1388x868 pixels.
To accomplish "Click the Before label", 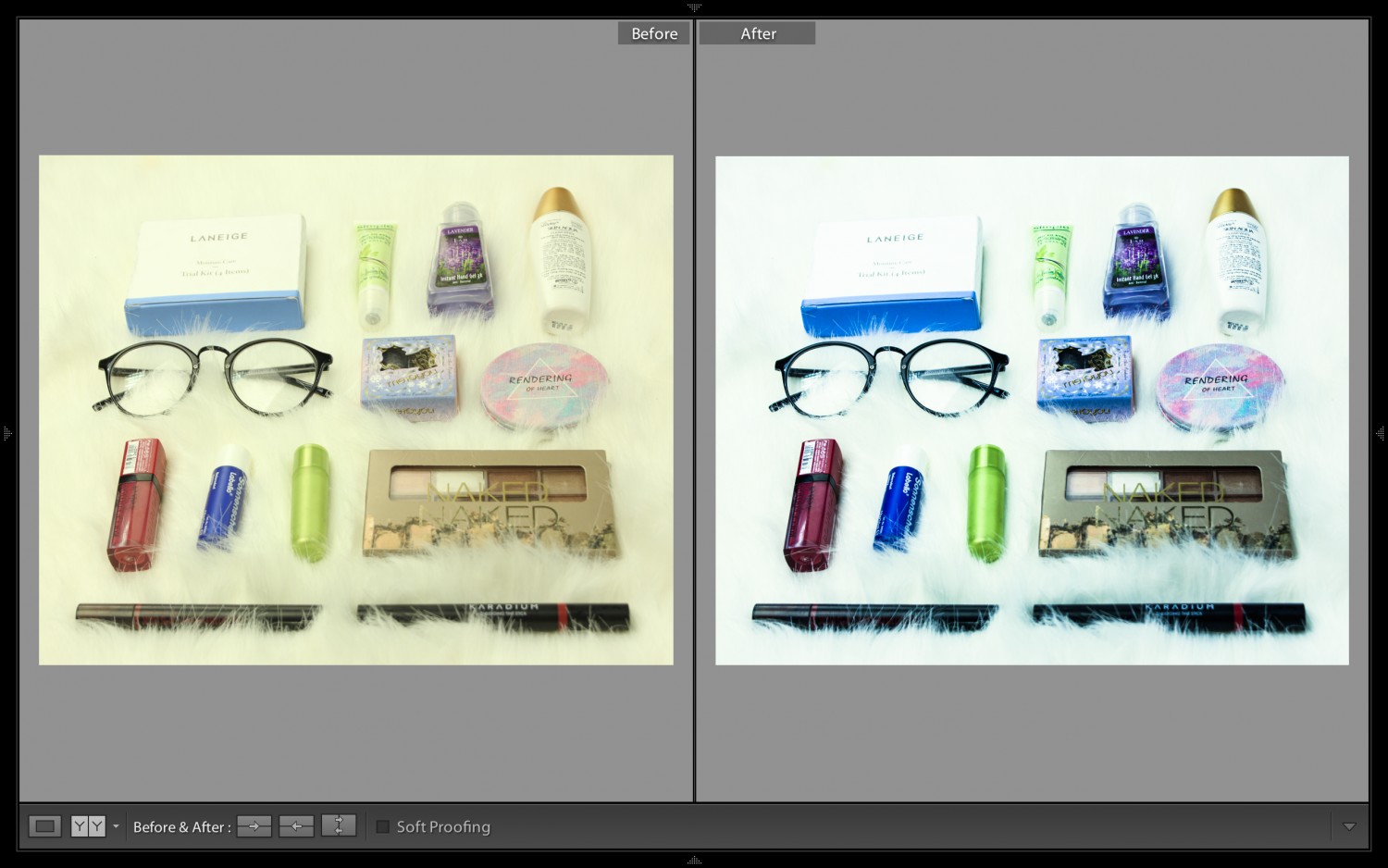I will click(654, 33).
